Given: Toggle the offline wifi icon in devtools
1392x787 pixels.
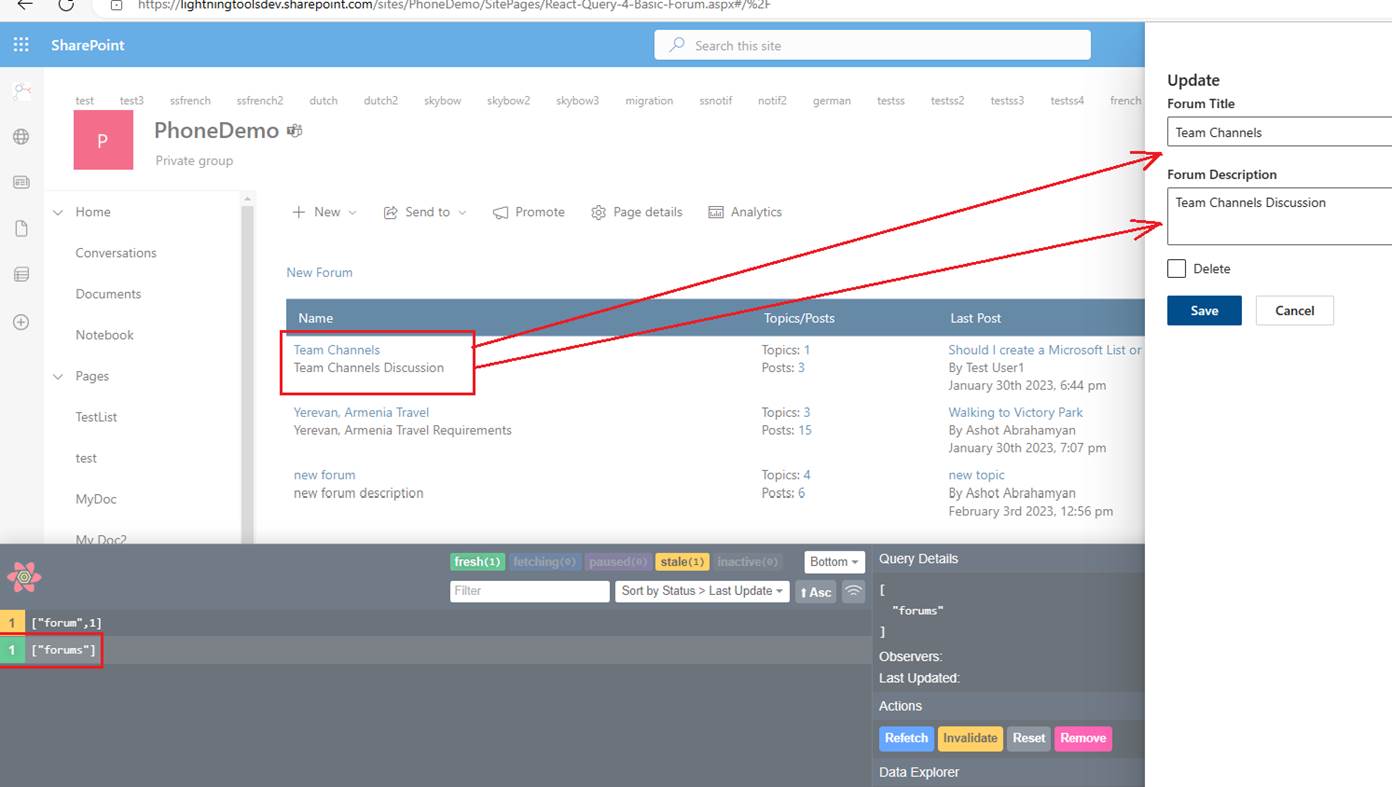Looking at the screenshot, I should click(x=853, y=591).
